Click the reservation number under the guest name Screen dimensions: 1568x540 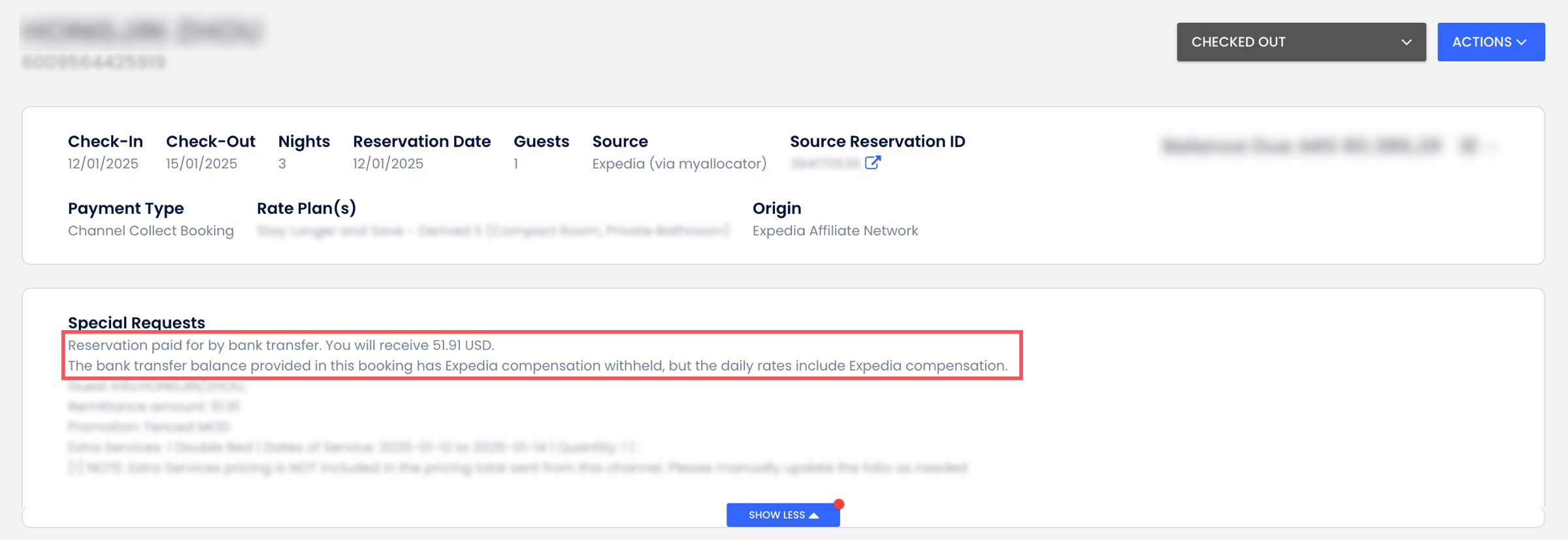[x=94, y=62]
